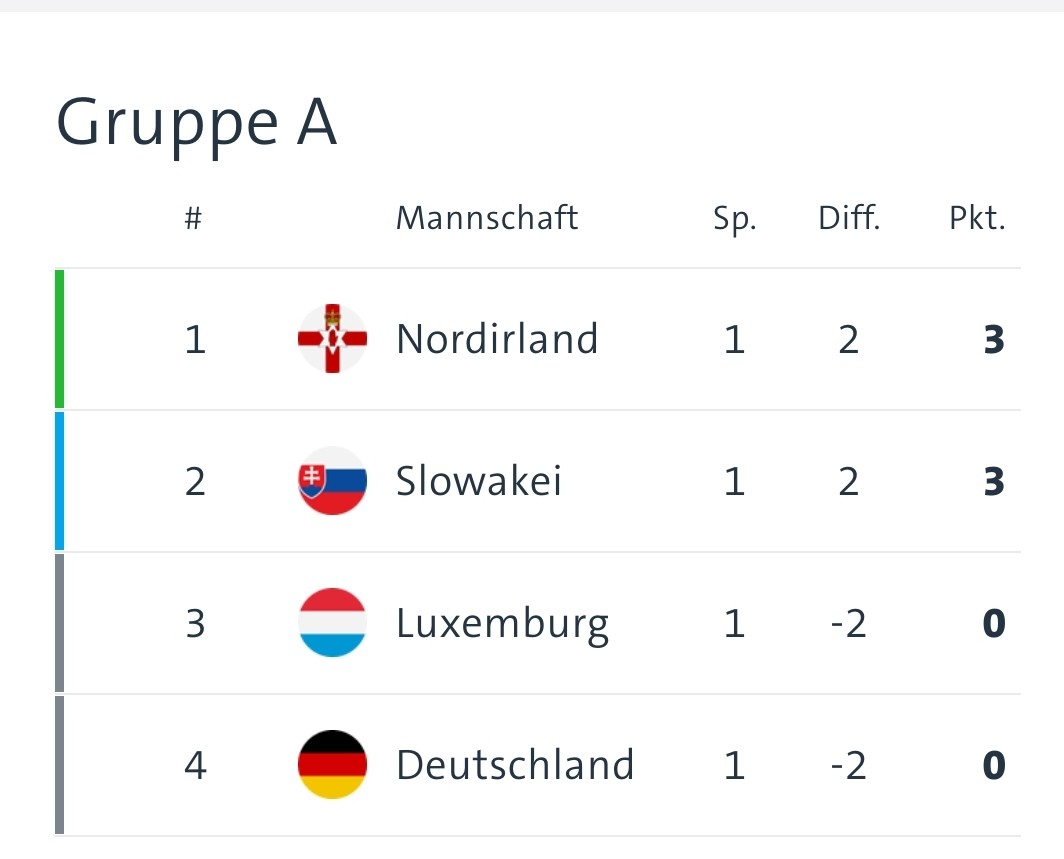Click the Pkt. column header

(x=977, y=218)
